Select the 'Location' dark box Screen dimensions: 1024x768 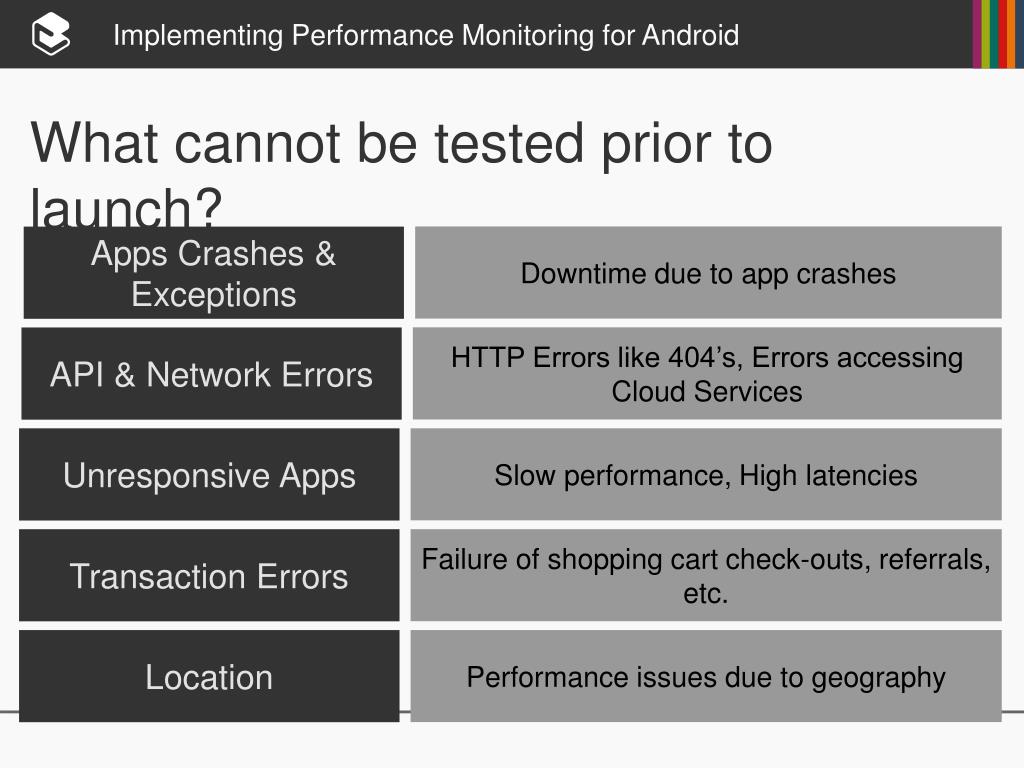209,676
